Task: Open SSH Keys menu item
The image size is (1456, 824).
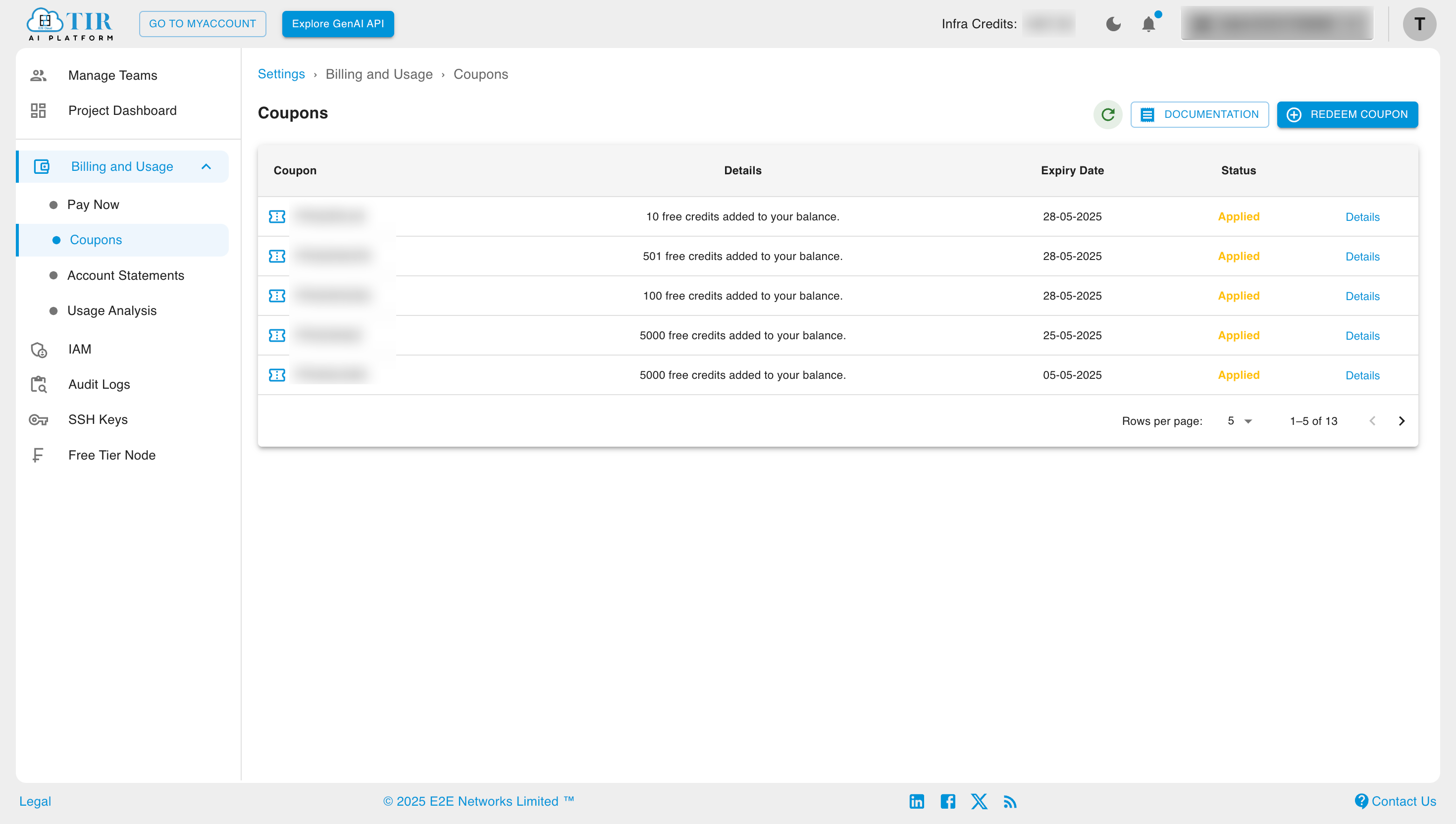Action: pos(122,419)
